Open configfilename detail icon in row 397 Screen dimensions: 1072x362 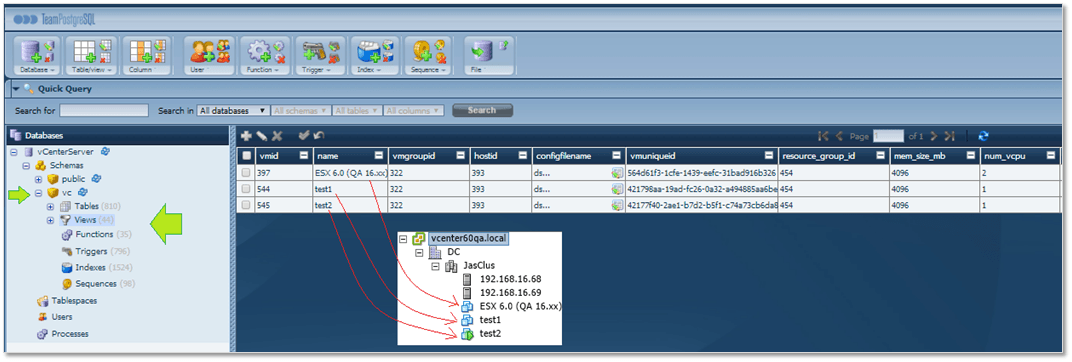click(x=617, y=173)
